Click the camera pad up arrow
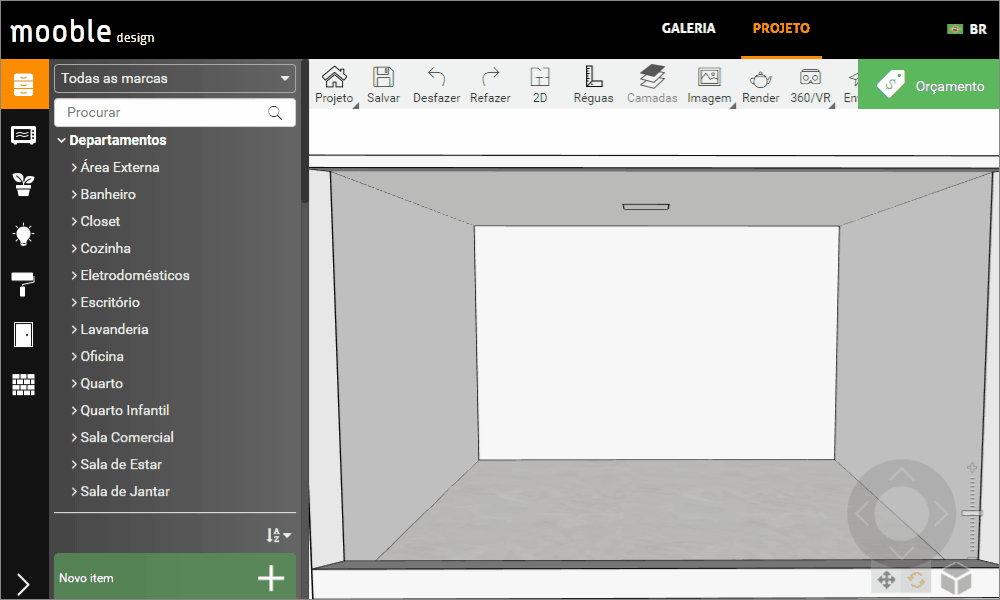 click(902, 474)
